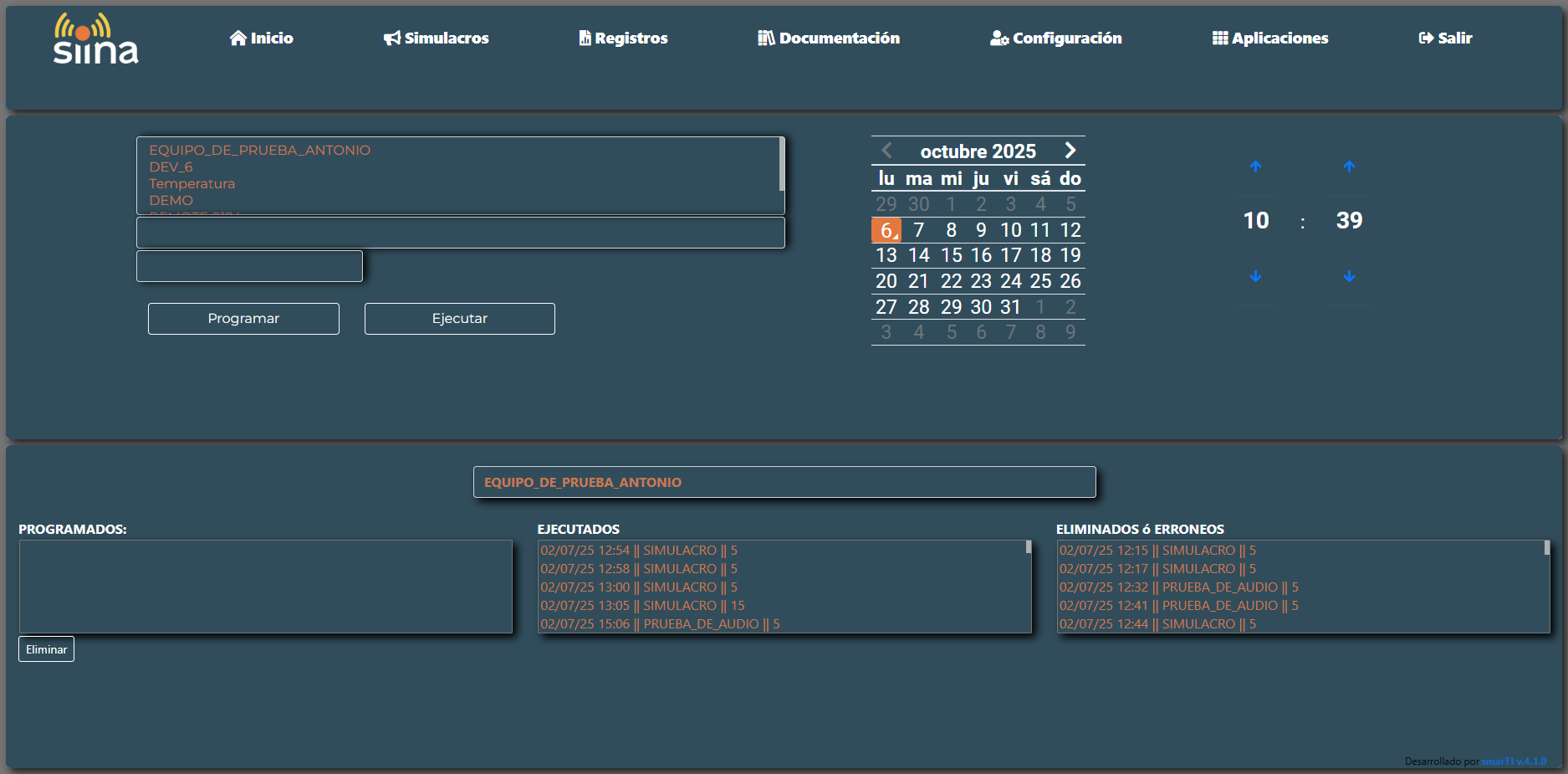The height and width of the screenshot is (774, 1568).
Task: Select Temperatura in the device list
Action: click(x=192, y=184)
